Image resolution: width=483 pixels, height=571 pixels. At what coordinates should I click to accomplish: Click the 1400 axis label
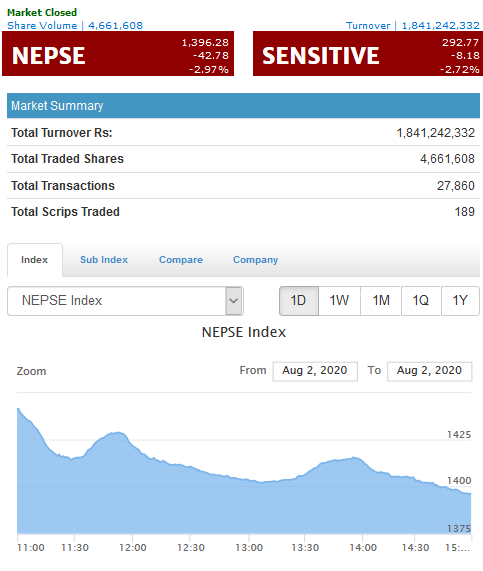tap(459, 481)
